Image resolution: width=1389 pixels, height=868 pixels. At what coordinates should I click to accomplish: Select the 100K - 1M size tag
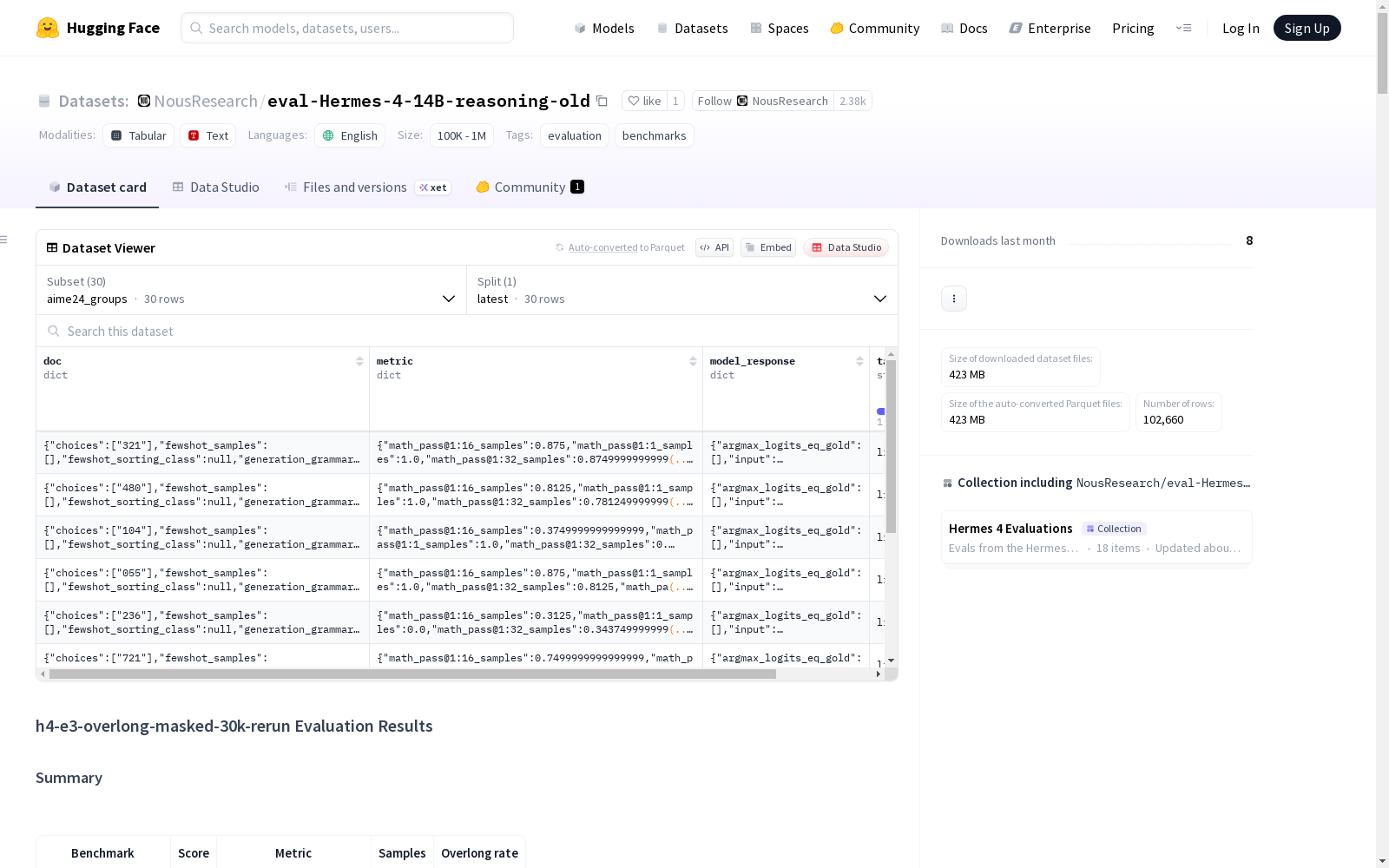pyautogui.click(x=462, y=135)
